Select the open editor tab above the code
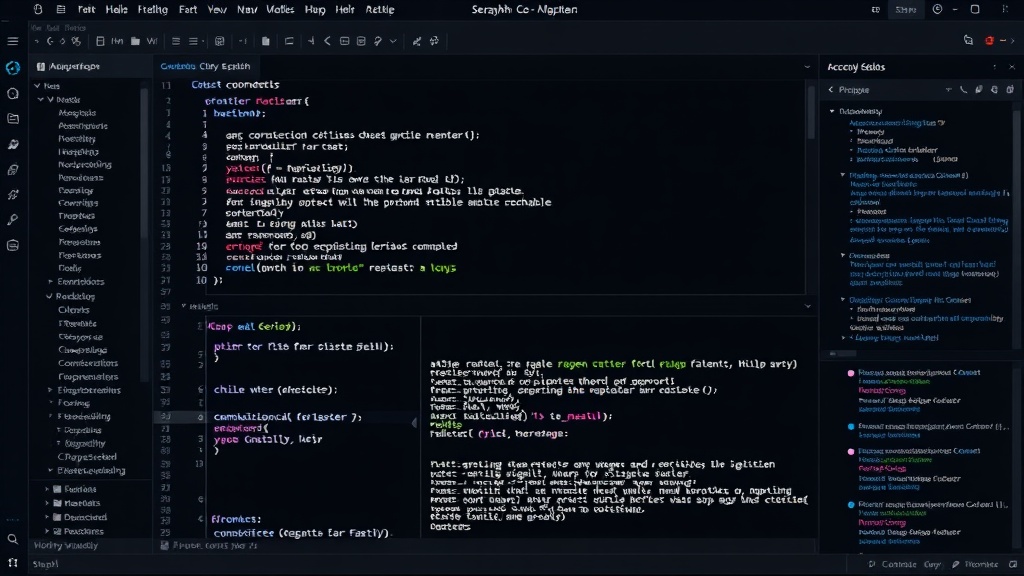 (x=205, y=66)
